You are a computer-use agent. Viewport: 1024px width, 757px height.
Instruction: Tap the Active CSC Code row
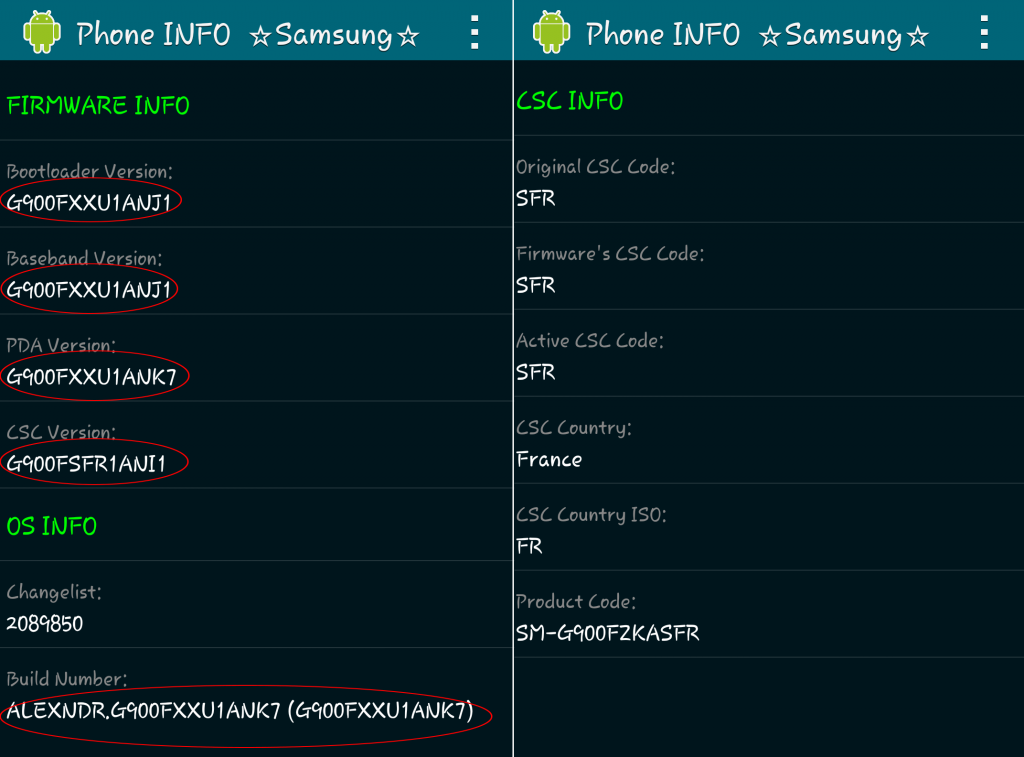[x=769, y=353]
